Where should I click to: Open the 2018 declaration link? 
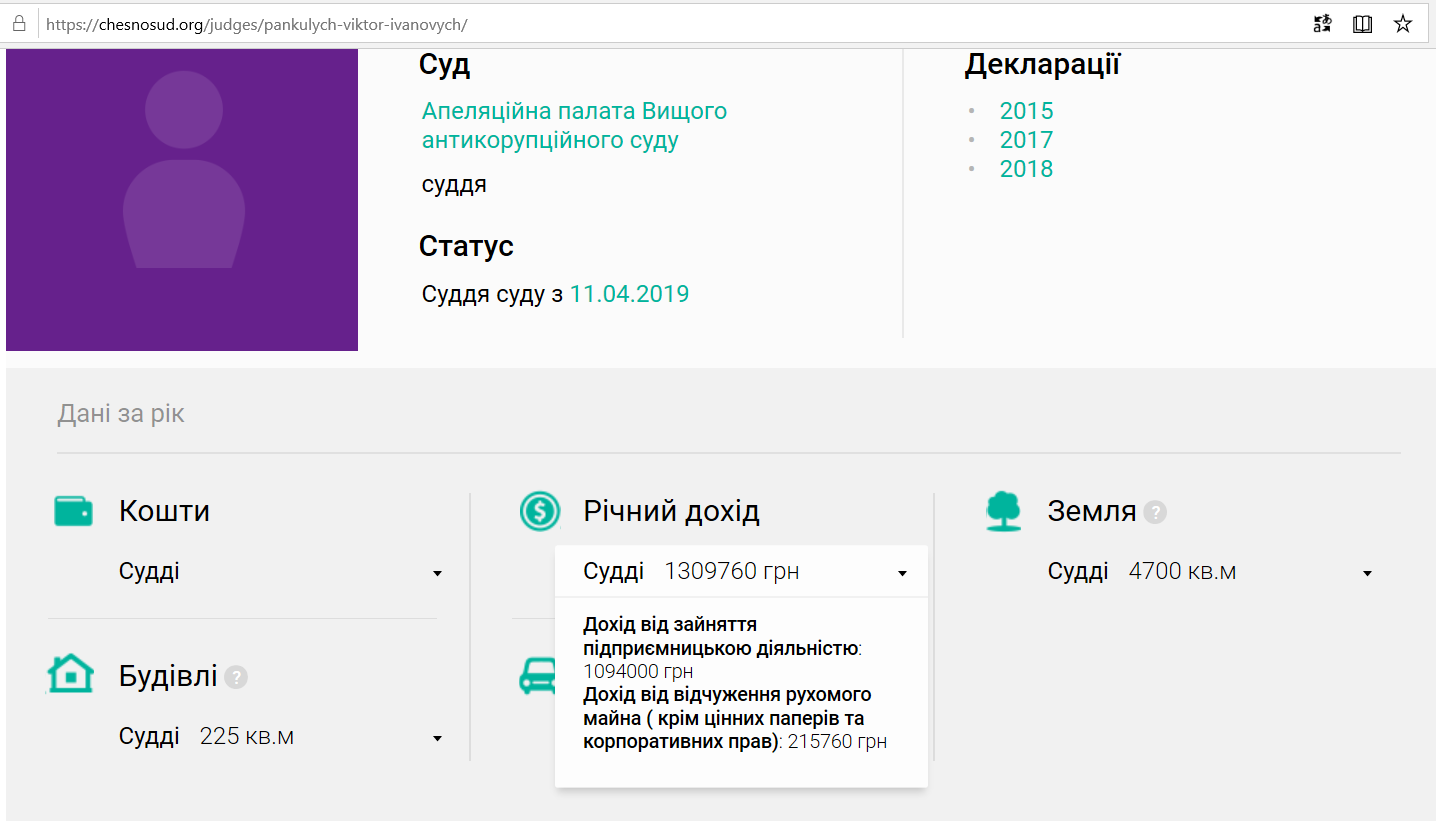pos(1026,169)
